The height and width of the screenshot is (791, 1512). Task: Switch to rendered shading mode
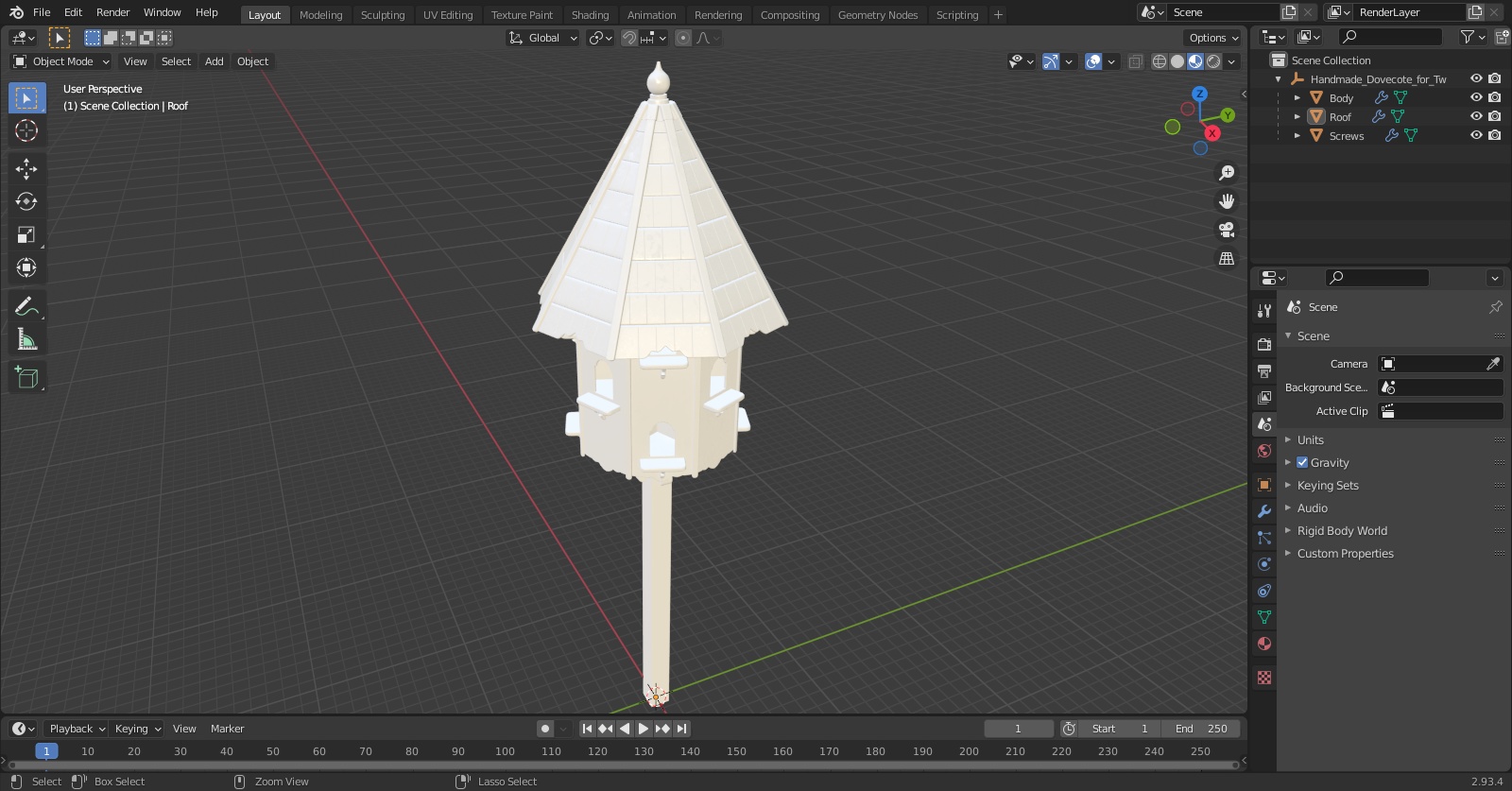pos(1213,61)
